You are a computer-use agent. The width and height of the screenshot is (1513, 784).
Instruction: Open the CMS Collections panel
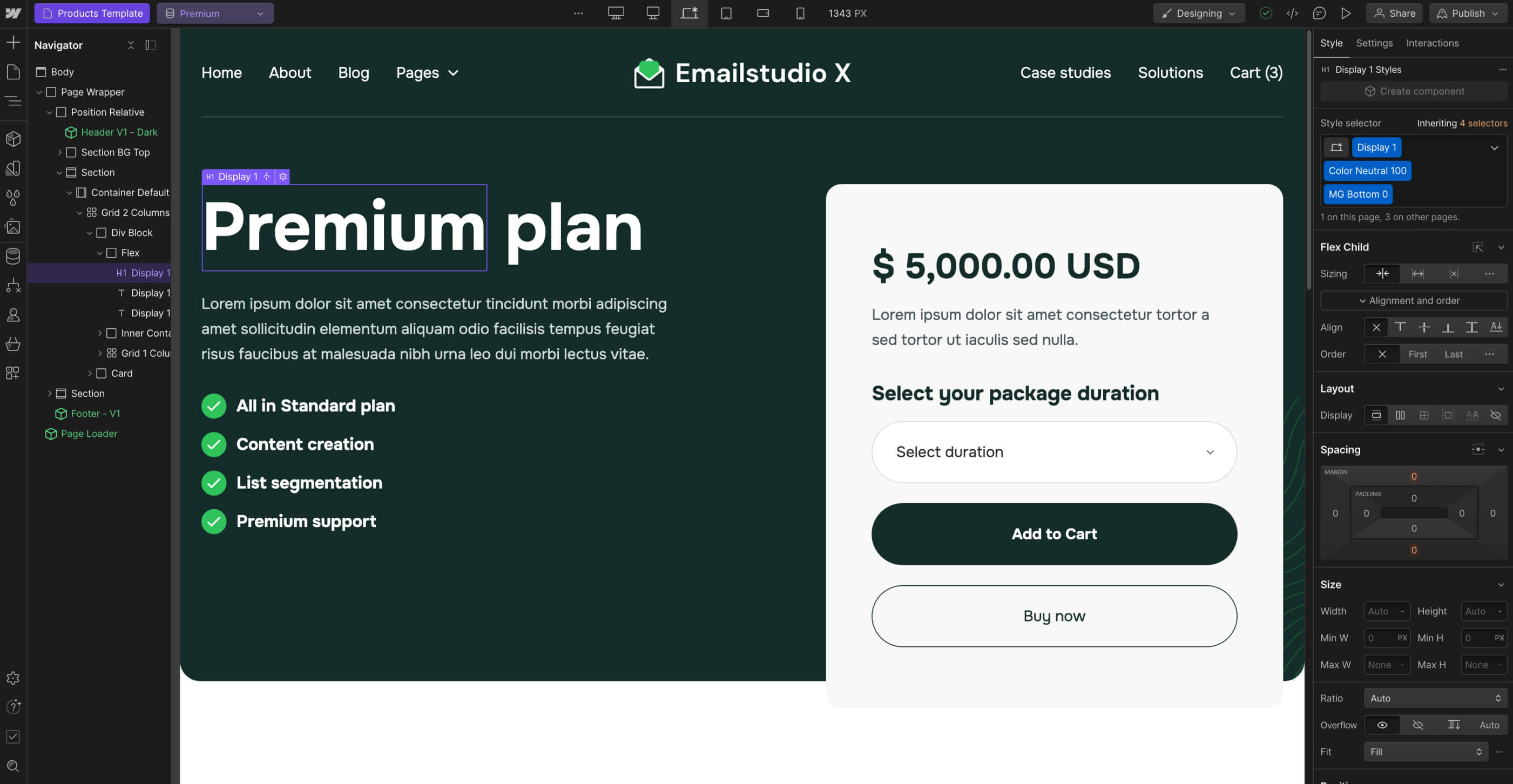click(13, 256)
